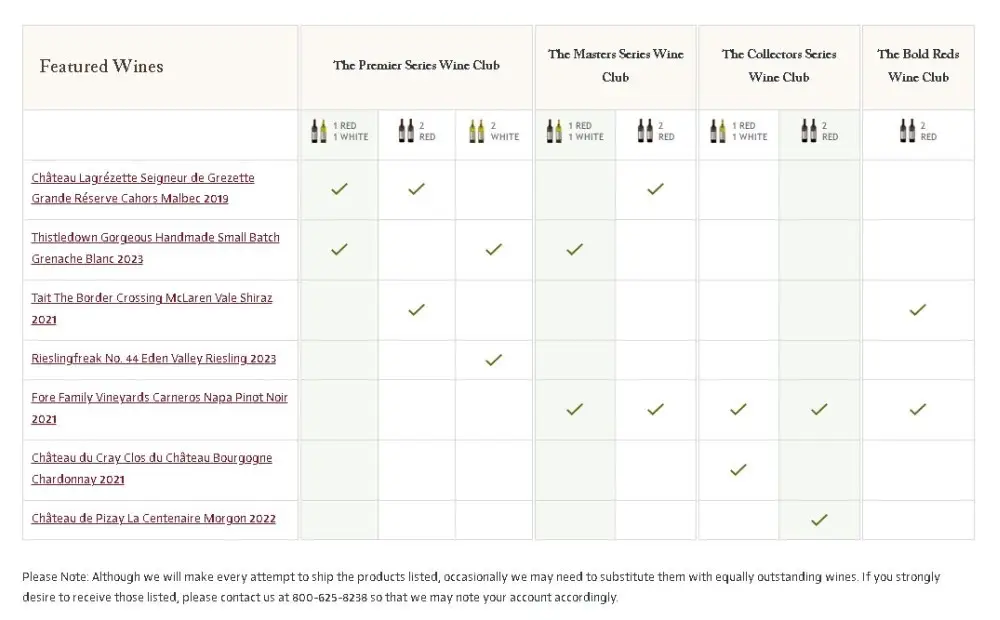1000x620 pixels.
Task: Click Collectors Series 1 Red 1 White bottle icon
Action: click(718, 131)
